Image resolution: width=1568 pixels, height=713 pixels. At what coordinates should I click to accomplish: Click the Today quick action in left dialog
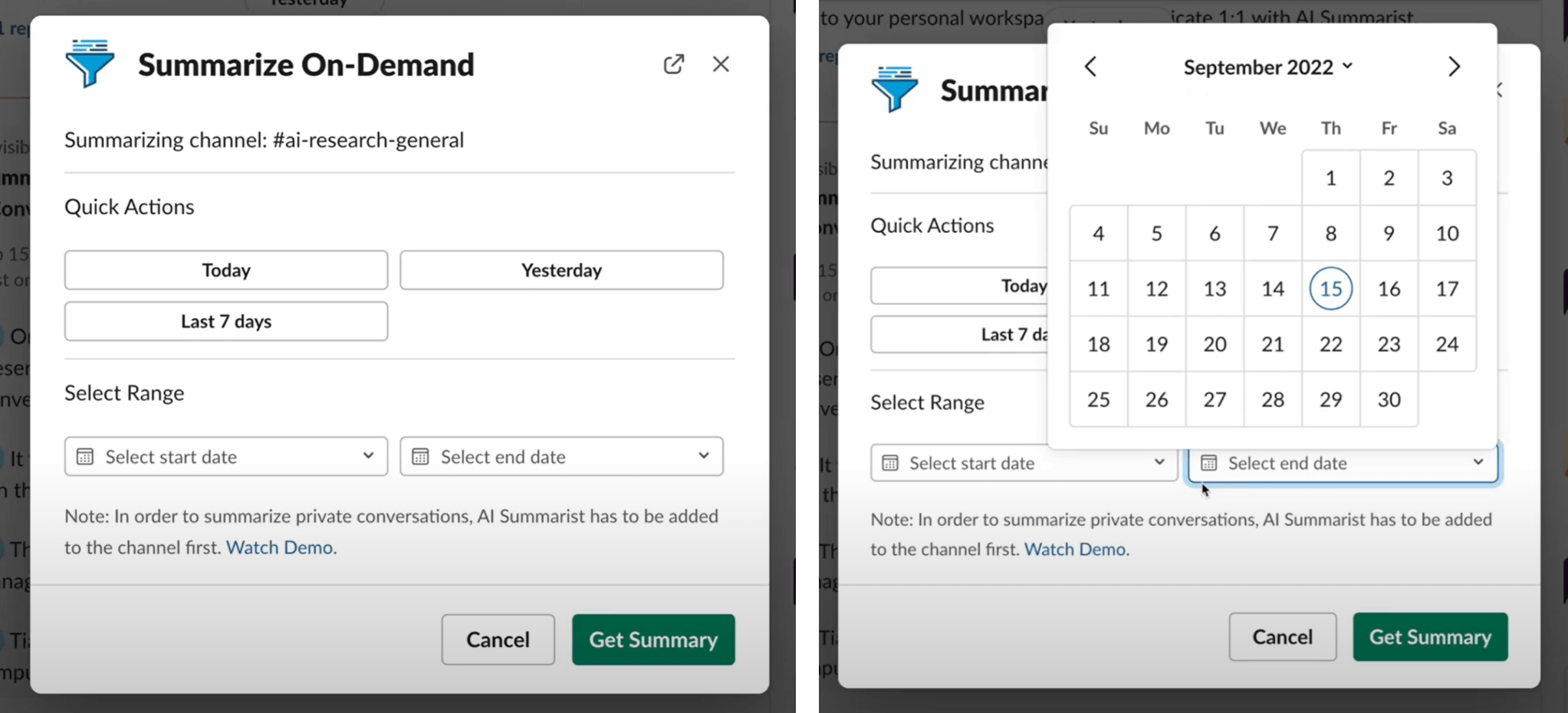point(226,270)
